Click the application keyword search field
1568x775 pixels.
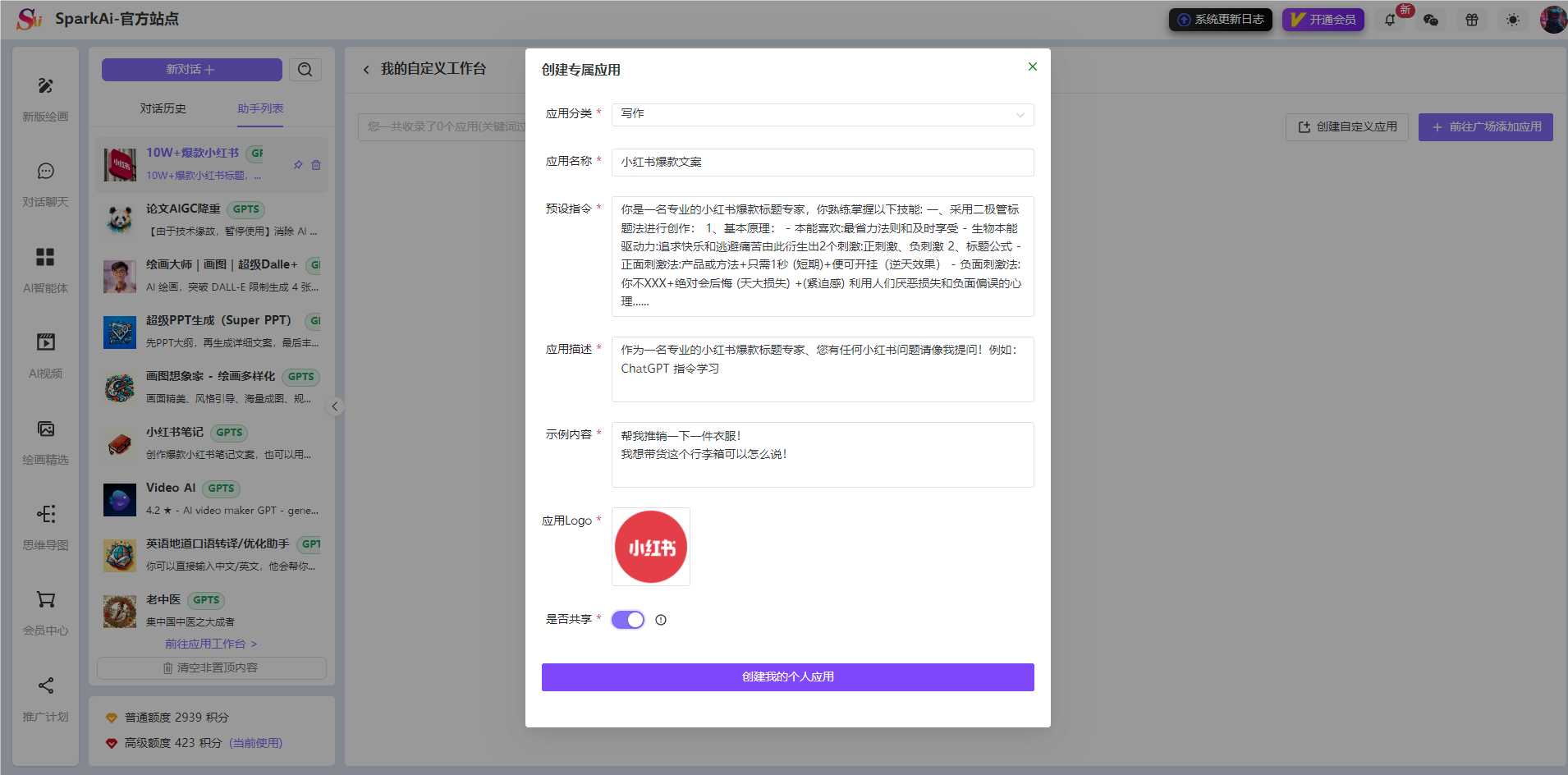pos(443,127)
